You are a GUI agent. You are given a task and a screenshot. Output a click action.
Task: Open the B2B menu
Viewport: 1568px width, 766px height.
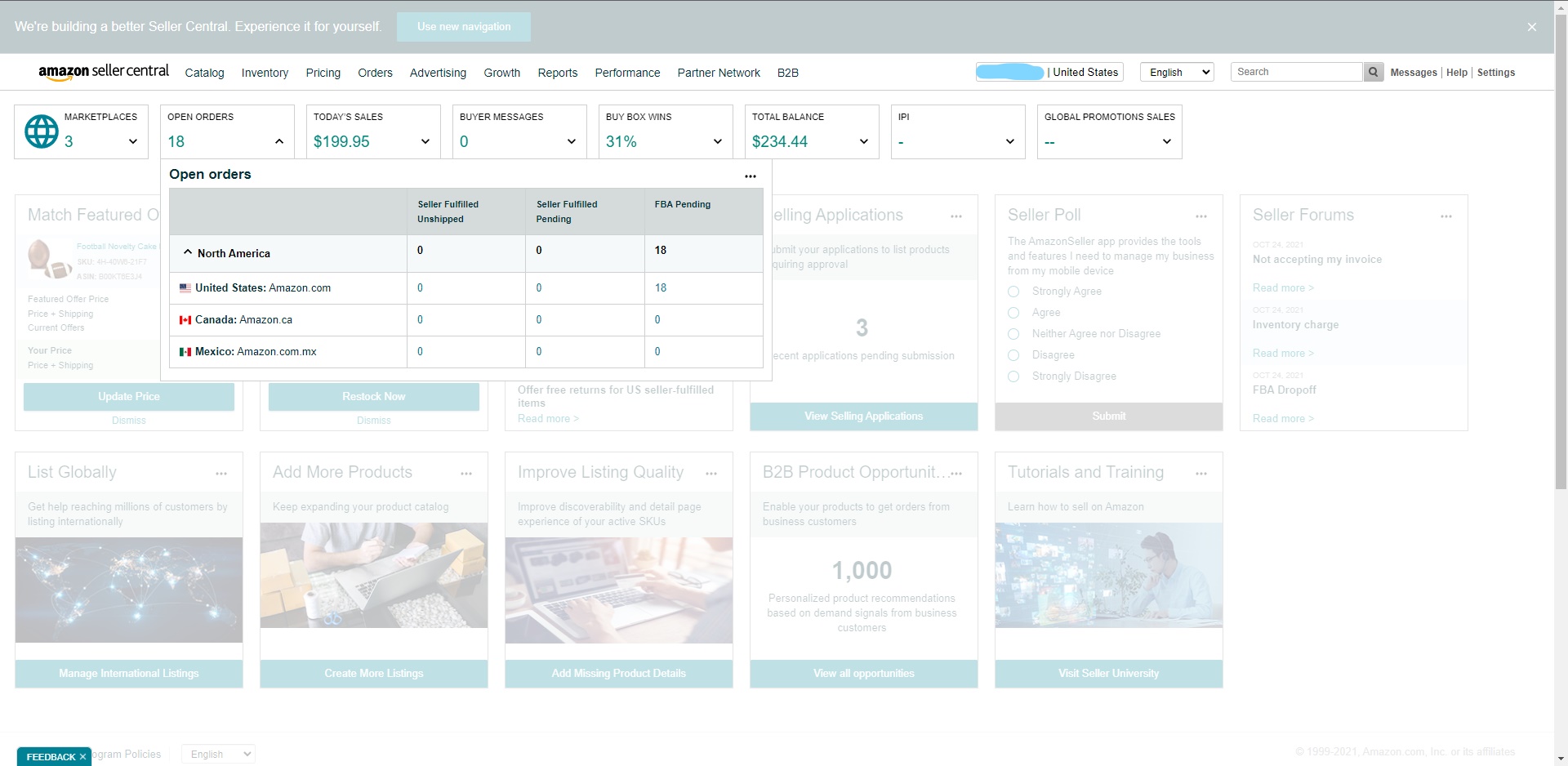(x=788, y=73)
